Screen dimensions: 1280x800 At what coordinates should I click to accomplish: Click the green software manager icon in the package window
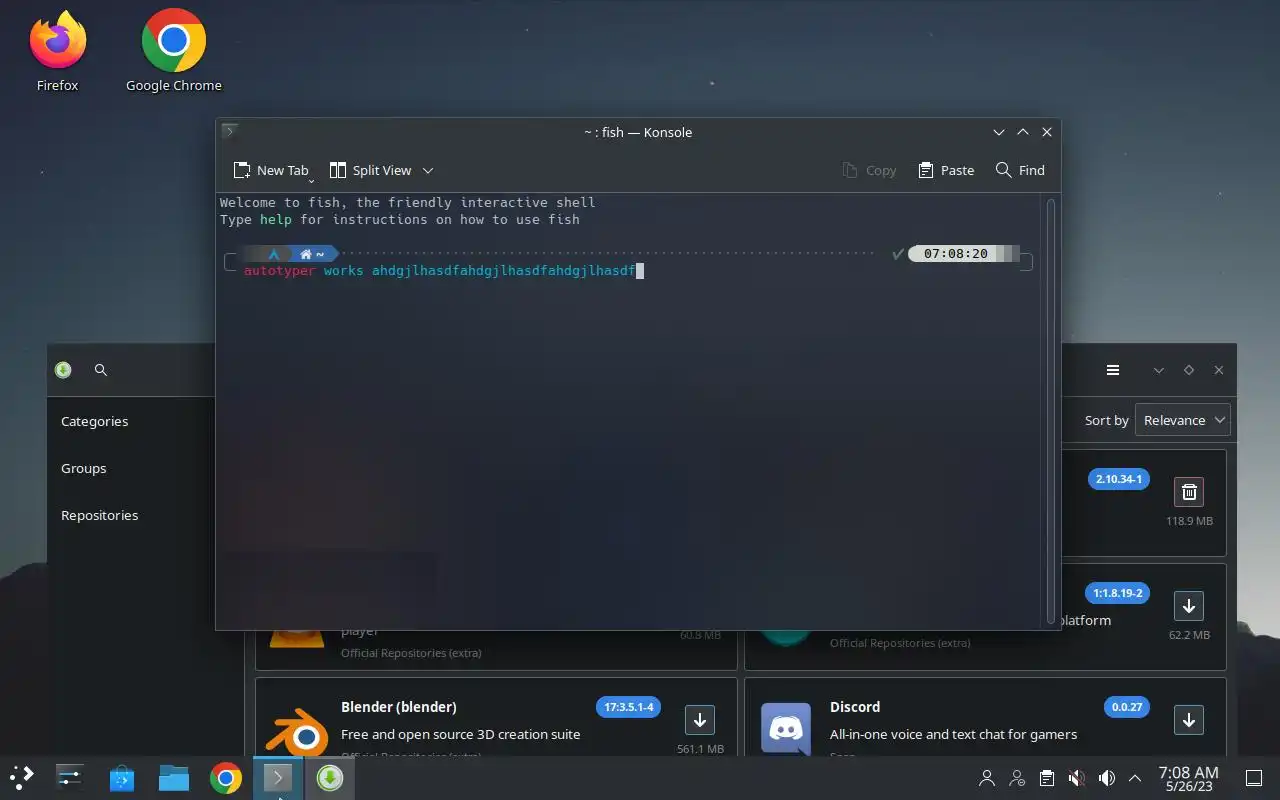pyautogui.click(x=63, y=370)
